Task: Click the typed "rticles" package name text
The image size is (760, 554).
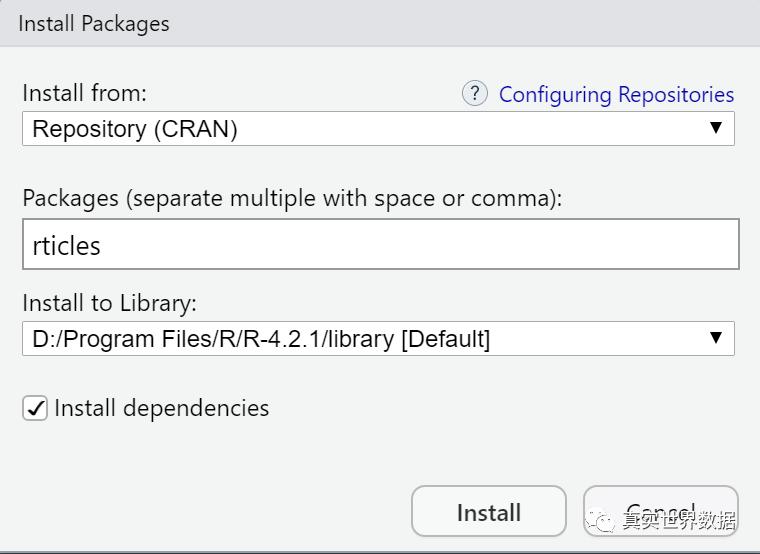Action: point(67,246)
